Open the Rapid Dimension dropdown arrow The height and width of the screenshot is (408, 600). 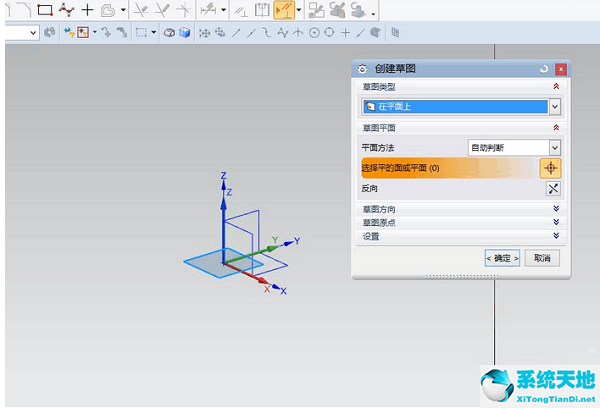(223, 10)
